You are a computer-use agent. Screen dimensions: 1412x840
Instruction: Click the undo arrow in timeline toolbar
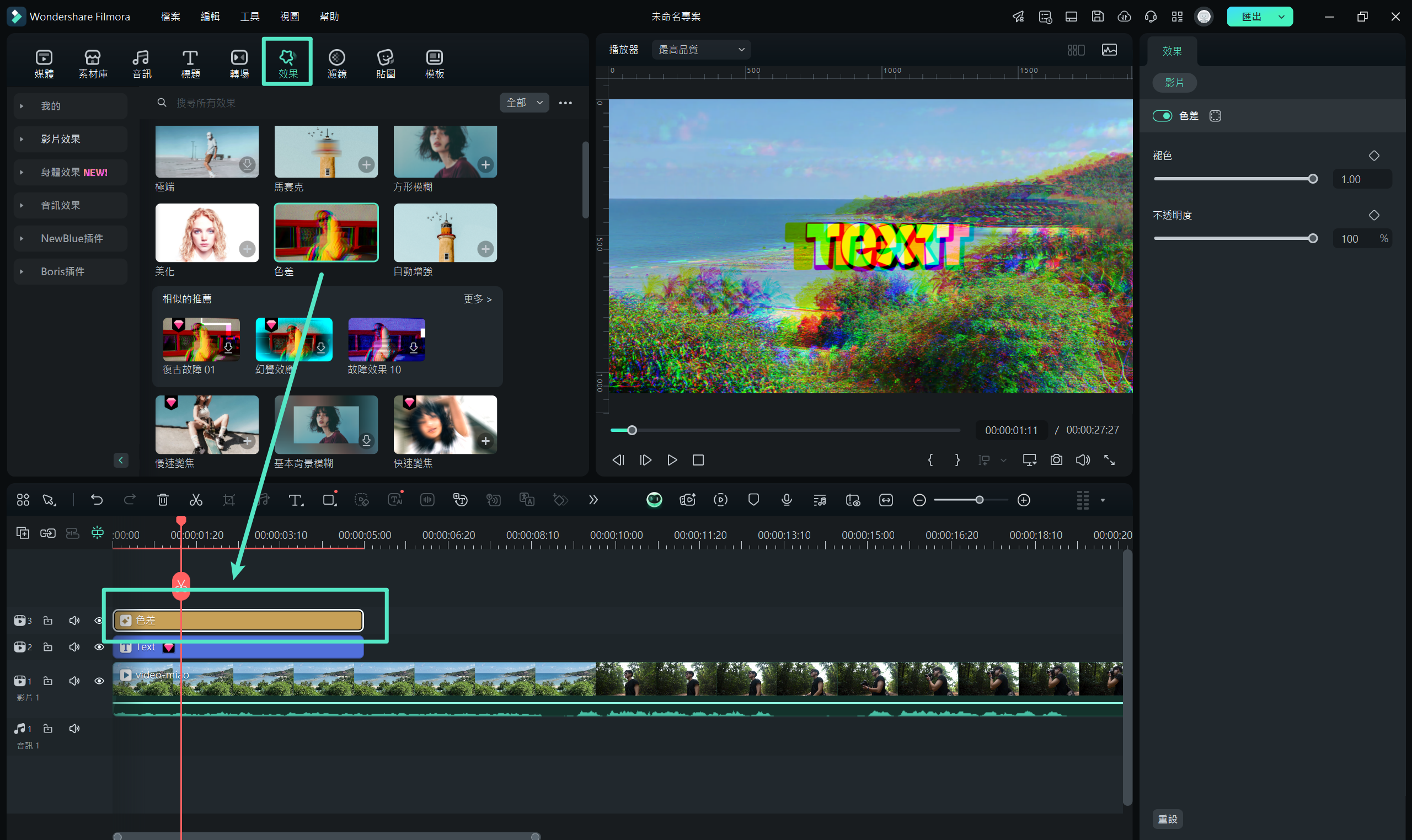point(97,500)
